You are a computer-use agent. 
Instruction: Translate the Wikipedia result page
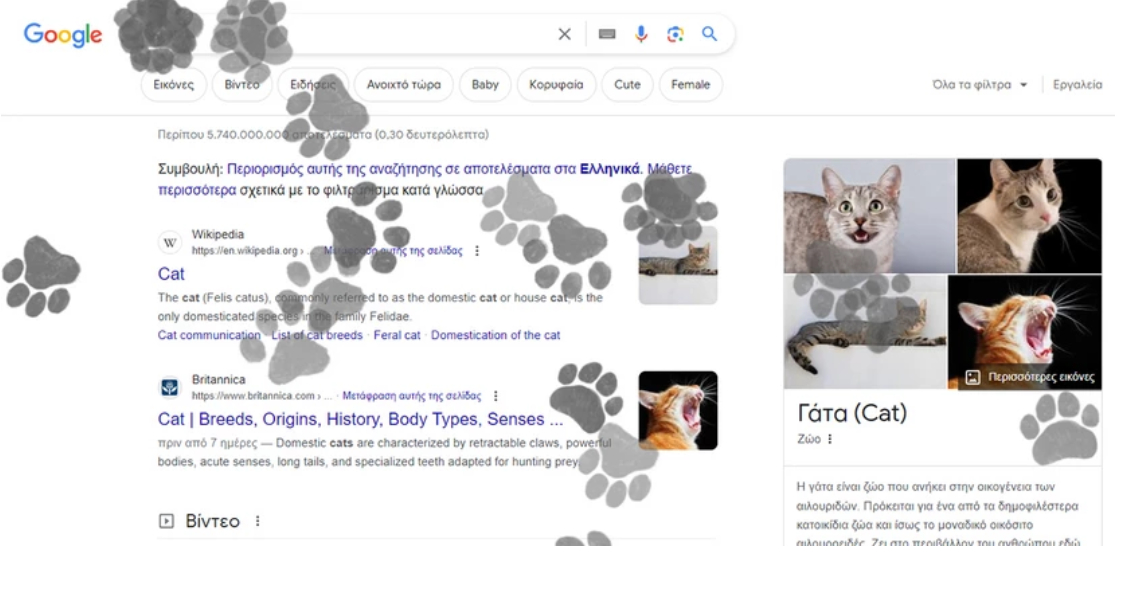[x=393, y=251]
